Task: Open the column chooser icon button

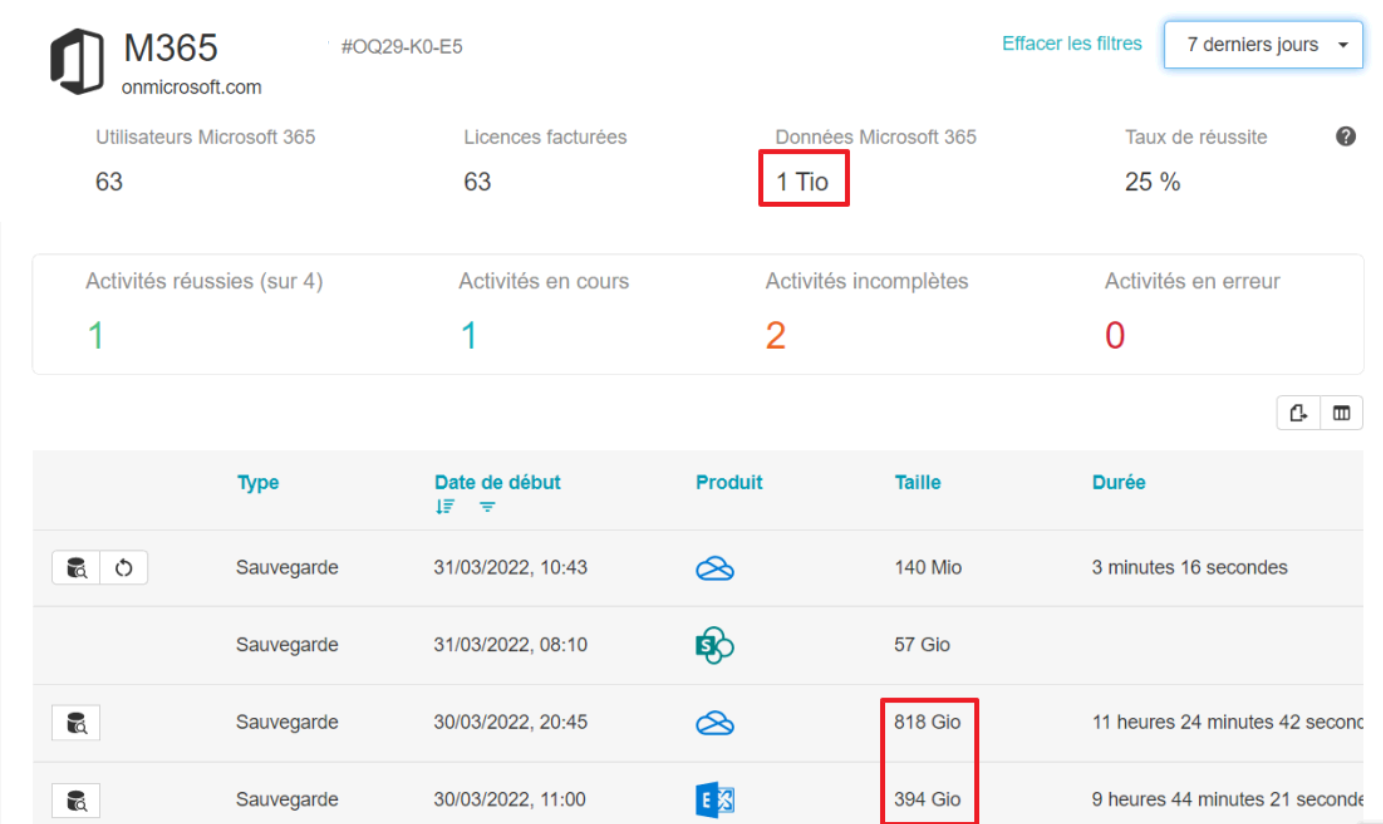Action: 1341,413
